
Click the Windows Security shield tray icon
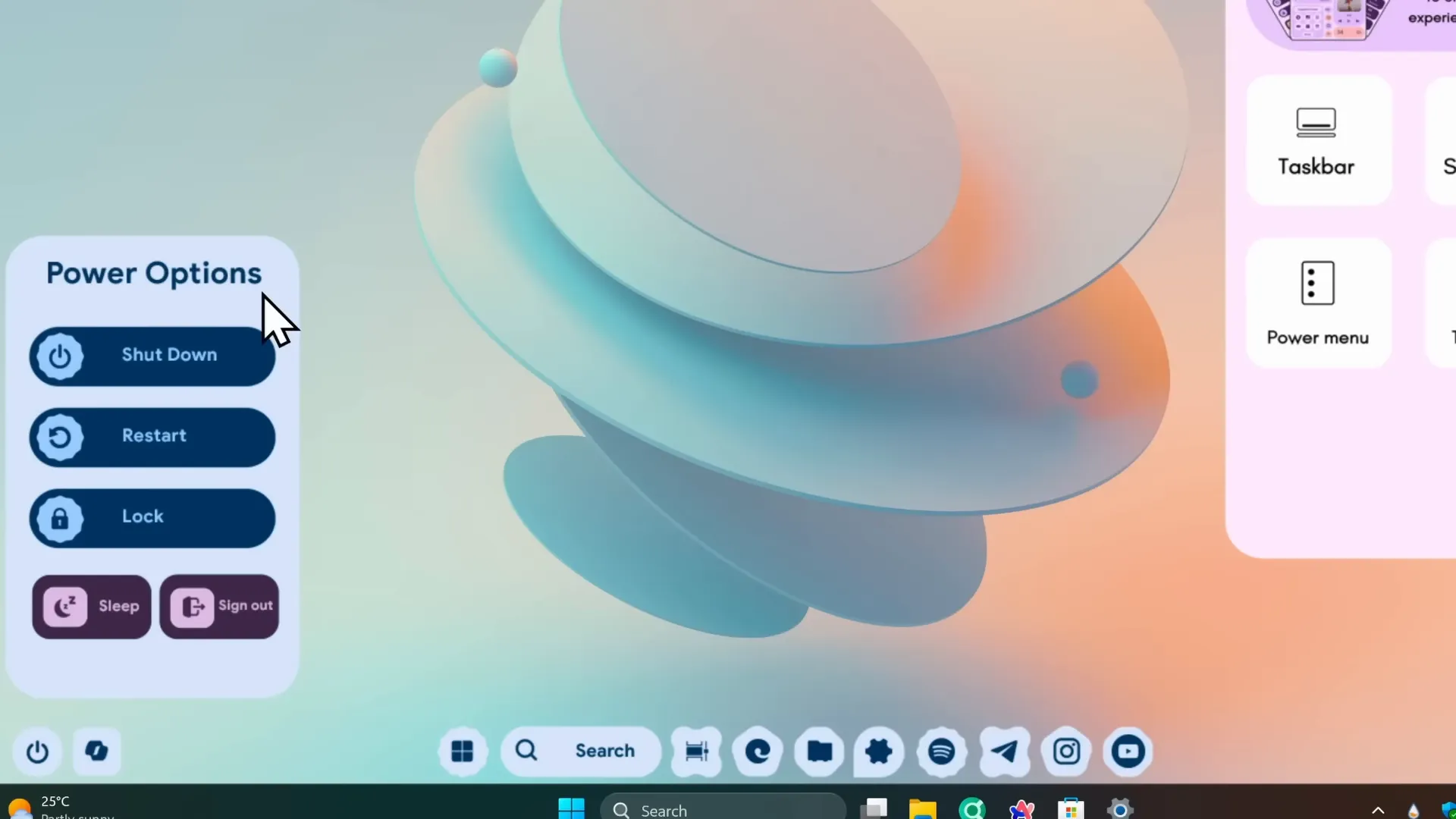(1448, 810)
